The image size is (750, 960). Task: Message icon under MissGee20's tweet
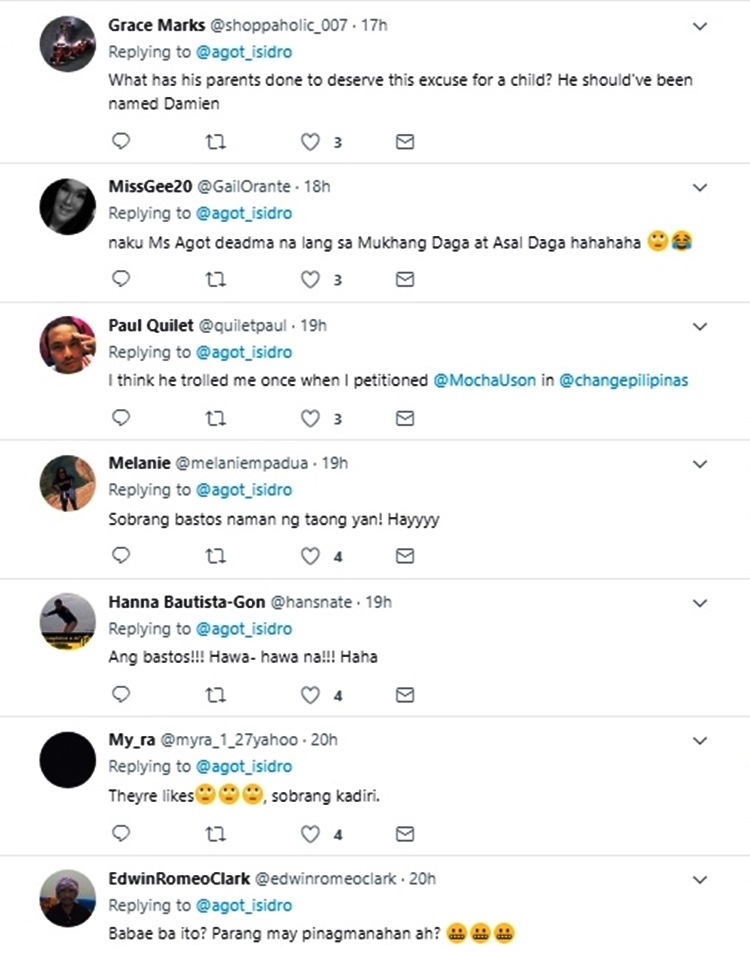[404, 280]
